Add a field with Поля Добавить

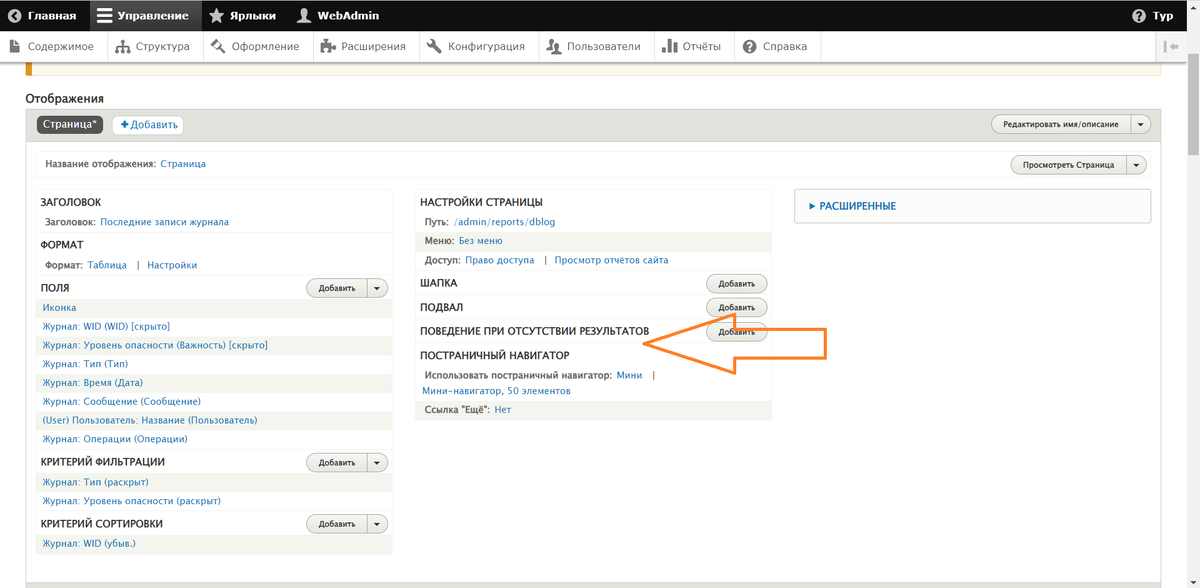tap(337, 288)
